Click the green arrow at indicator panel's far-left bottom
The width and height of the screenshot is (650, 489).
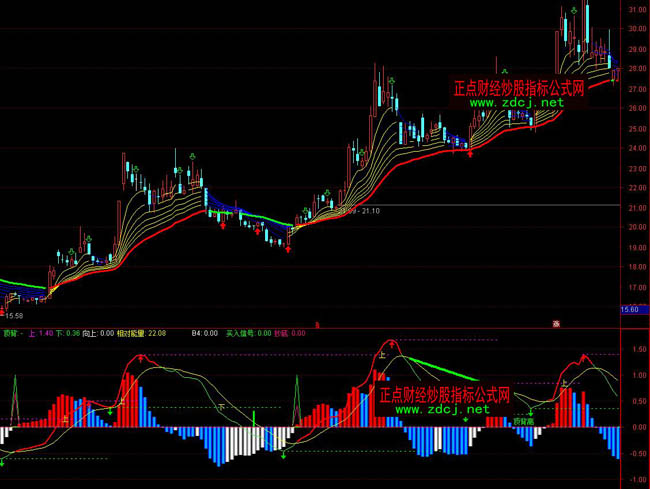click(2, 461)
